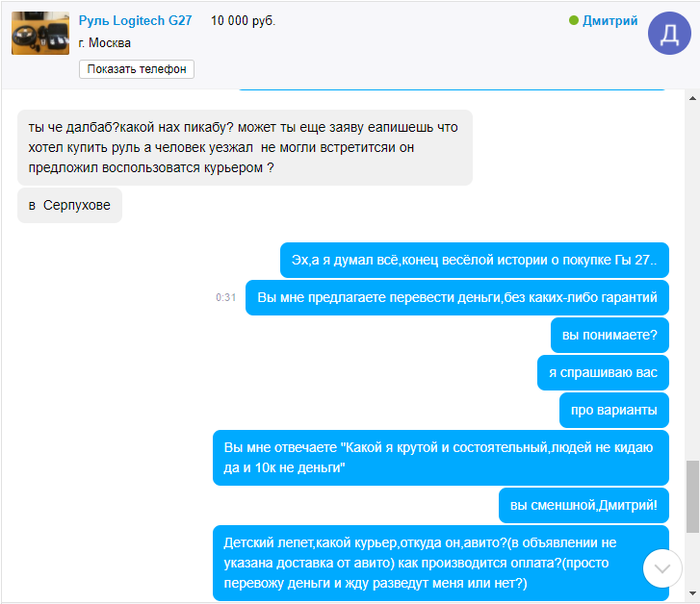This screenshot has height=604, width=700.
Task: Click the message 'про варианты'
Action: click(614, 410)
